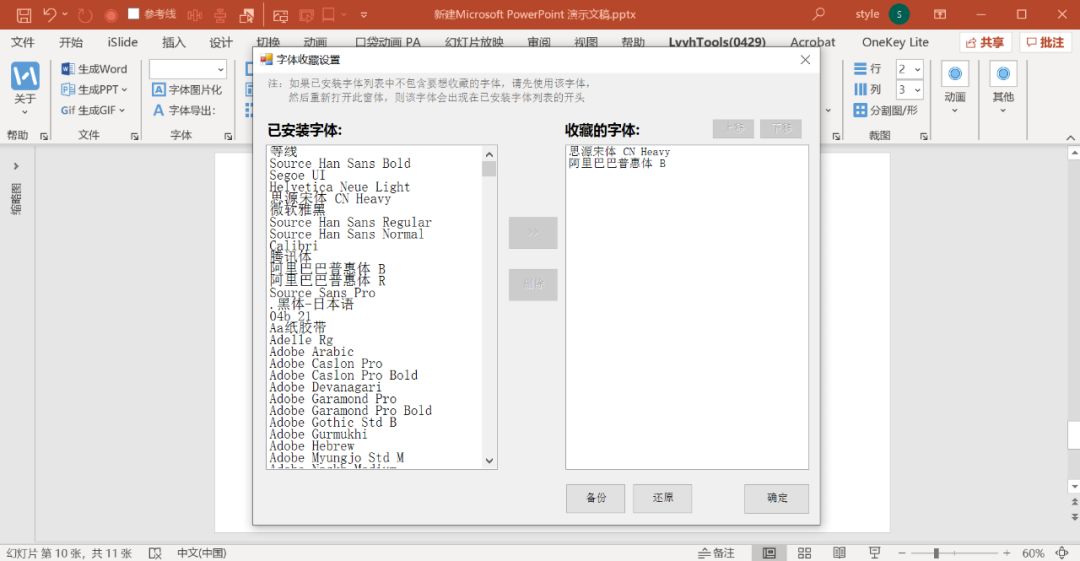This screenshot has width=1080, height=561.
Task: Save the presentation via Quick Access toolbar
Action: 23,14
